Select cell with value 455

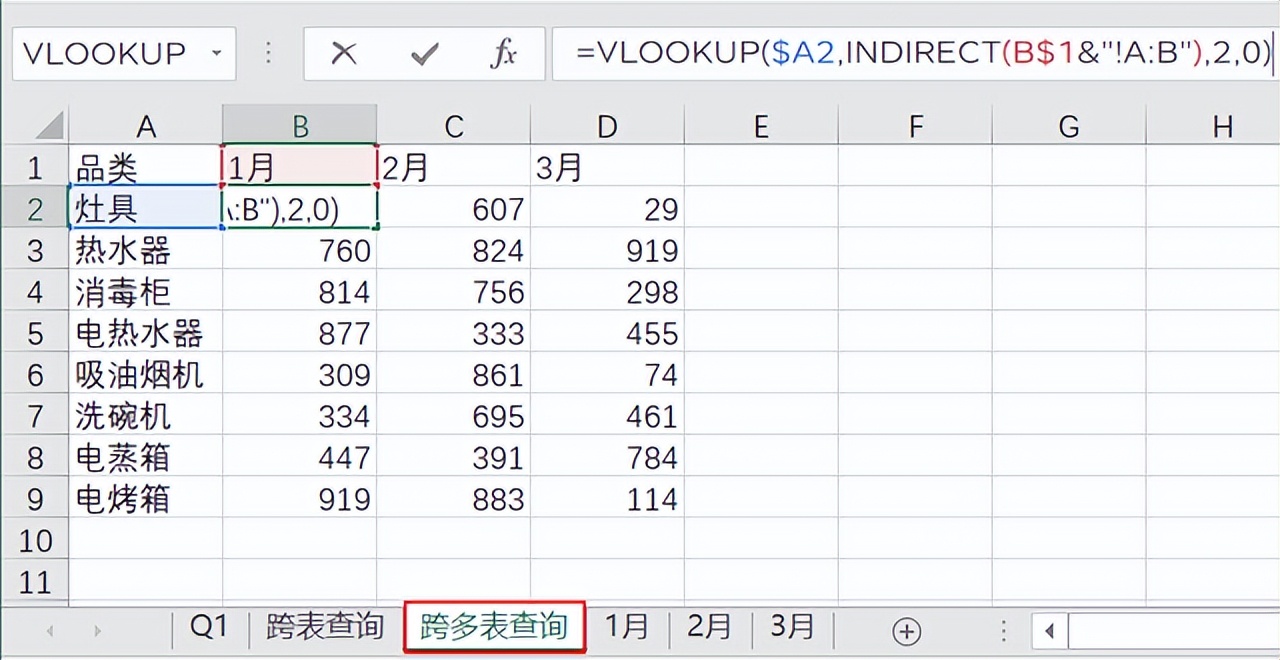click(607, 333)
